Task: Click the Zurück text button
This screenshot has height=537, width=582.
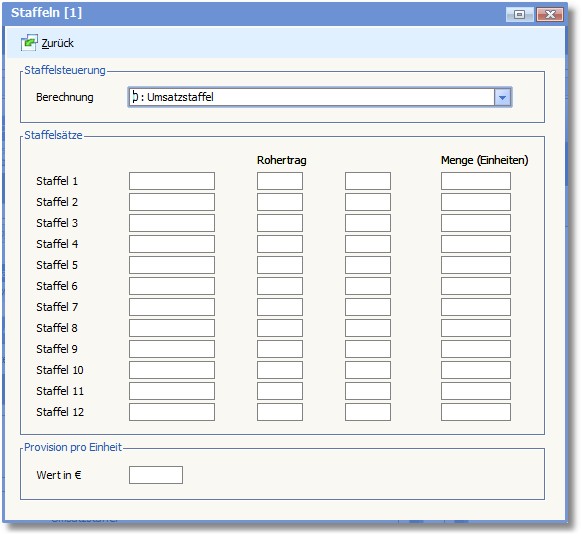Action: [x=58, y=43]
